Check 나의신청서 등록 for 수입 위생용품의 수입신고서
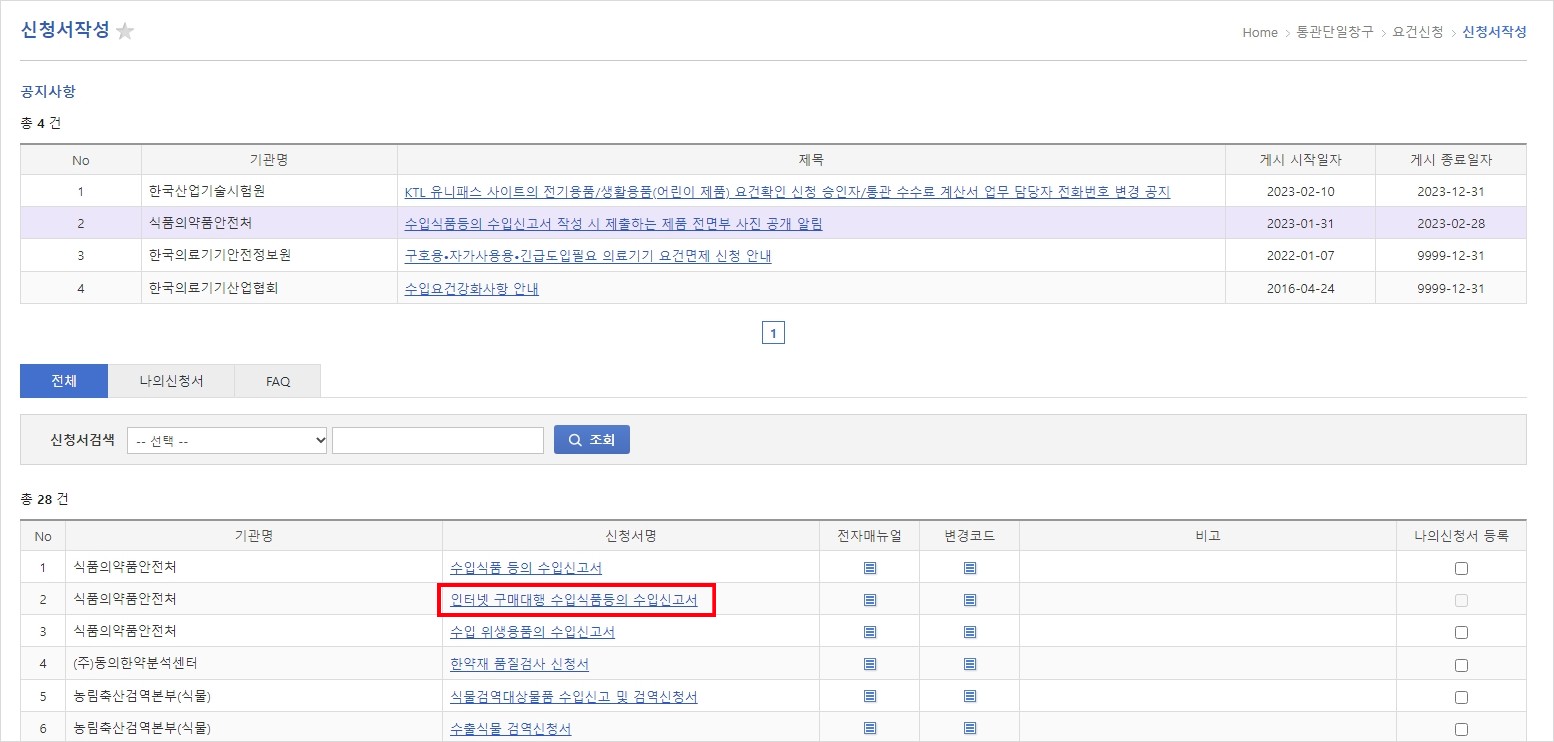Viewport: 1554px width, 742px height. (x=1461, y=632)
